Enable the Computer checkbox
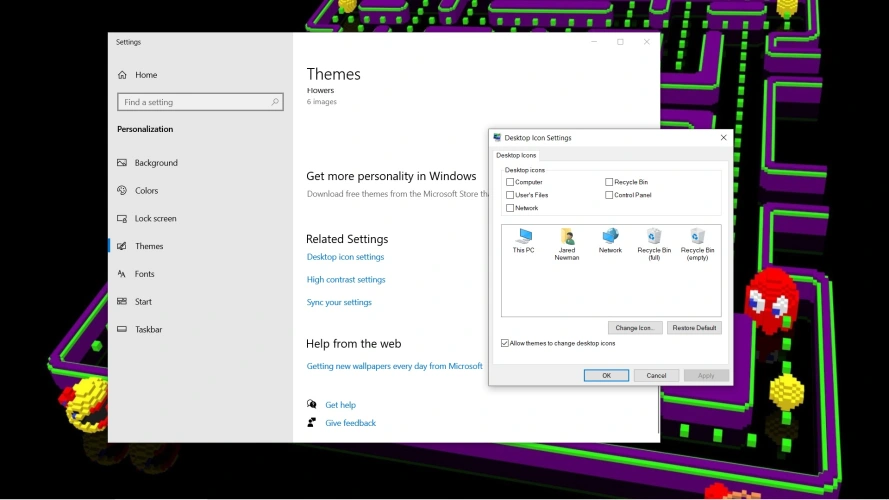Image resolution: width=889 pixels, height=500 pixels. coord(510,182)
